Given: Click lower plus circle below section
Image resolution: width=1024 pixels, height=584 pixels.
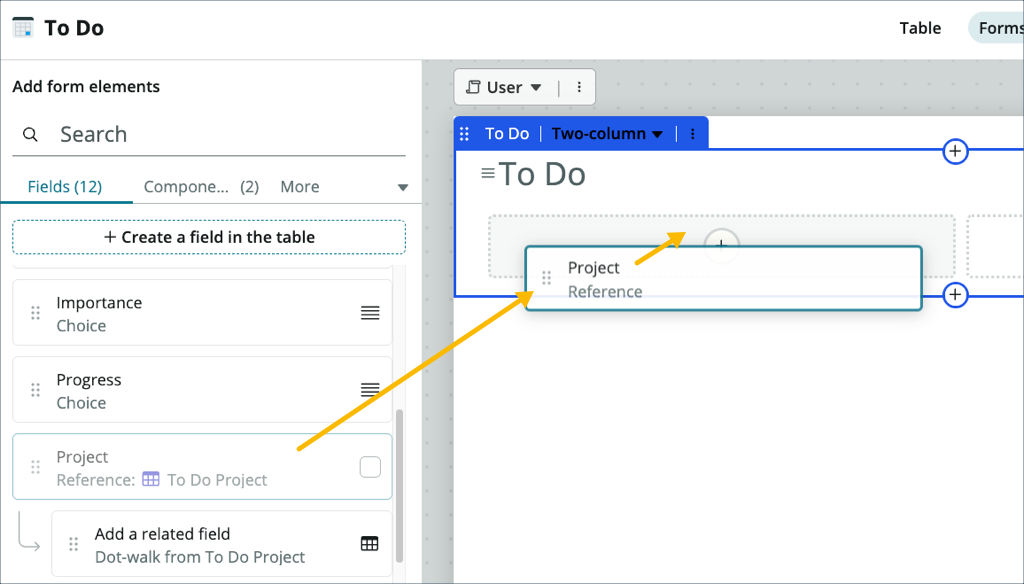Looking at the screenshot, I should coord(956,295).
